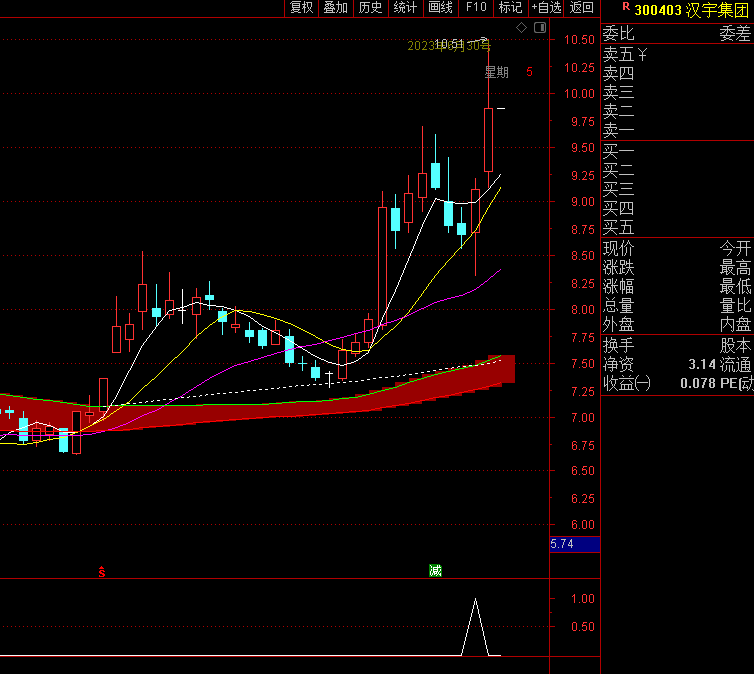Click the 涨幅 label

pos(618,287)
